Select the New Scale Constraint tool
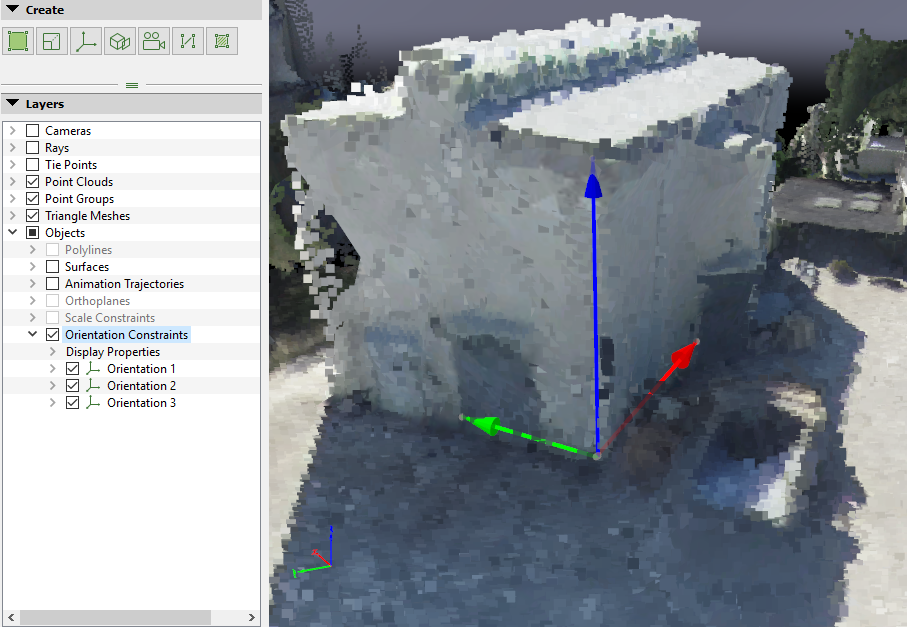 (x=52, y=41)
